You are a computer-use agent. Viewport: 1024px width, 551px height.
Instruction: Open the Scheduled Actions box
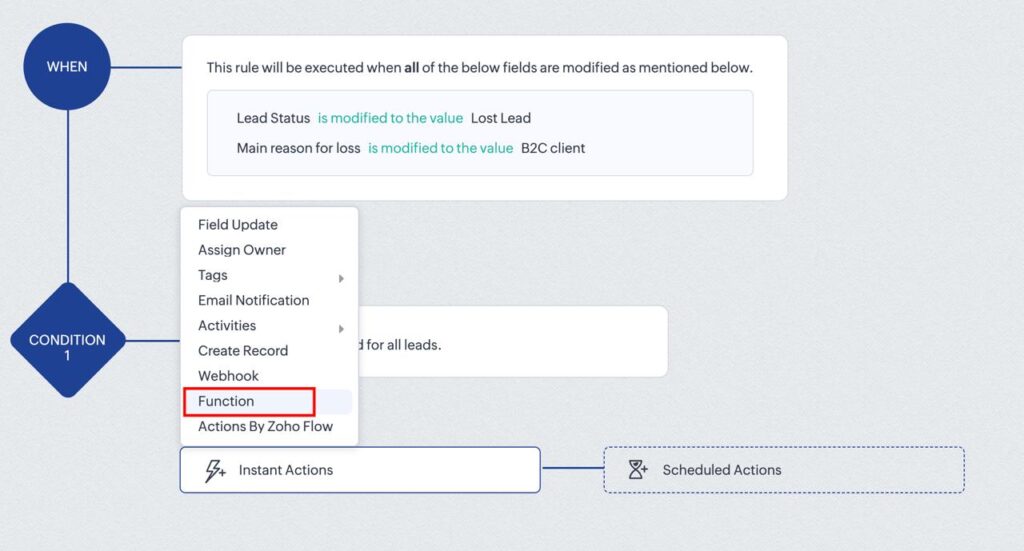784,470
